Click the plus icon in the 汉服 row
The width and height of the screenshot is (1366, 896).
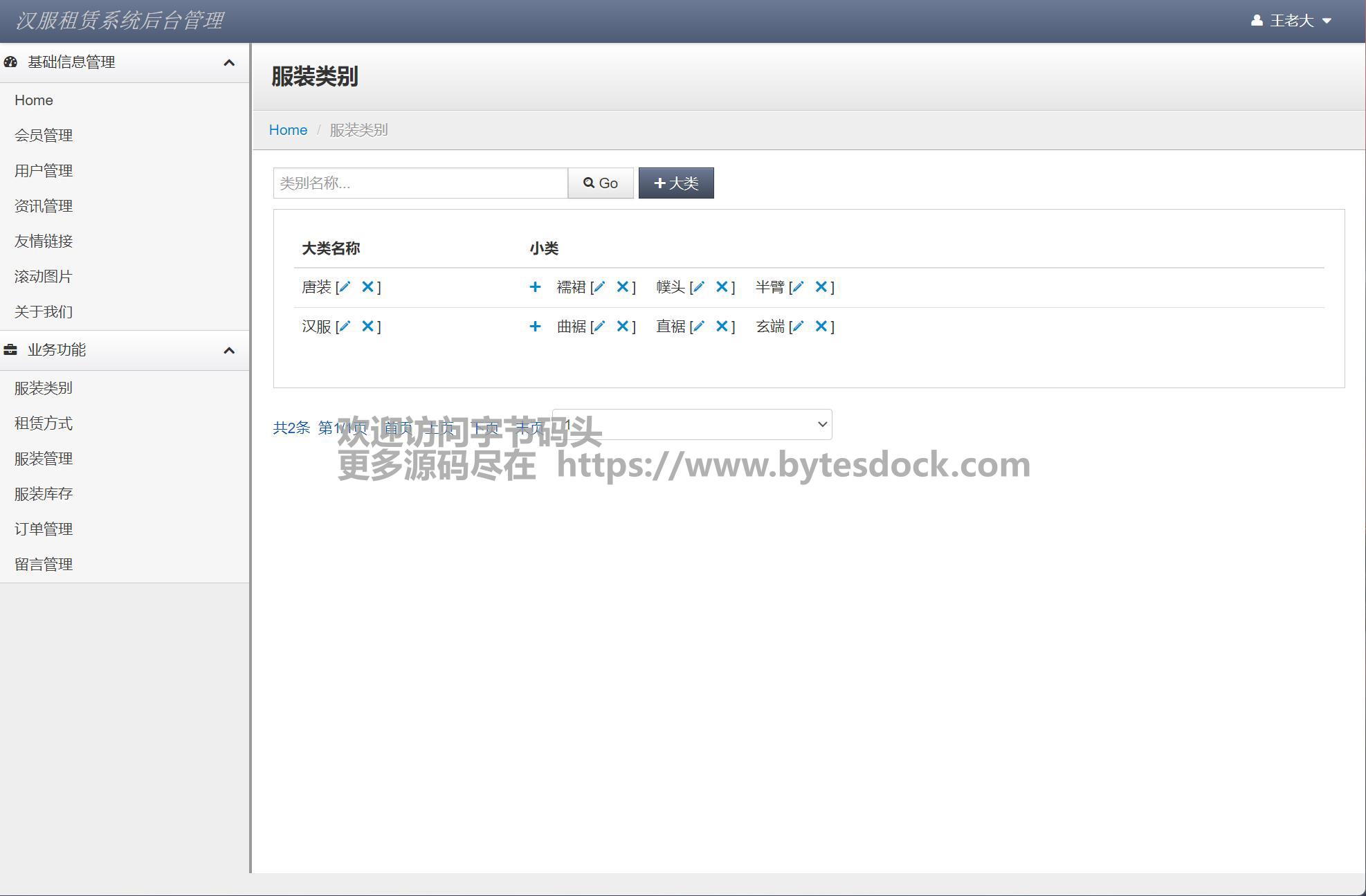click(x=535, y=327)
